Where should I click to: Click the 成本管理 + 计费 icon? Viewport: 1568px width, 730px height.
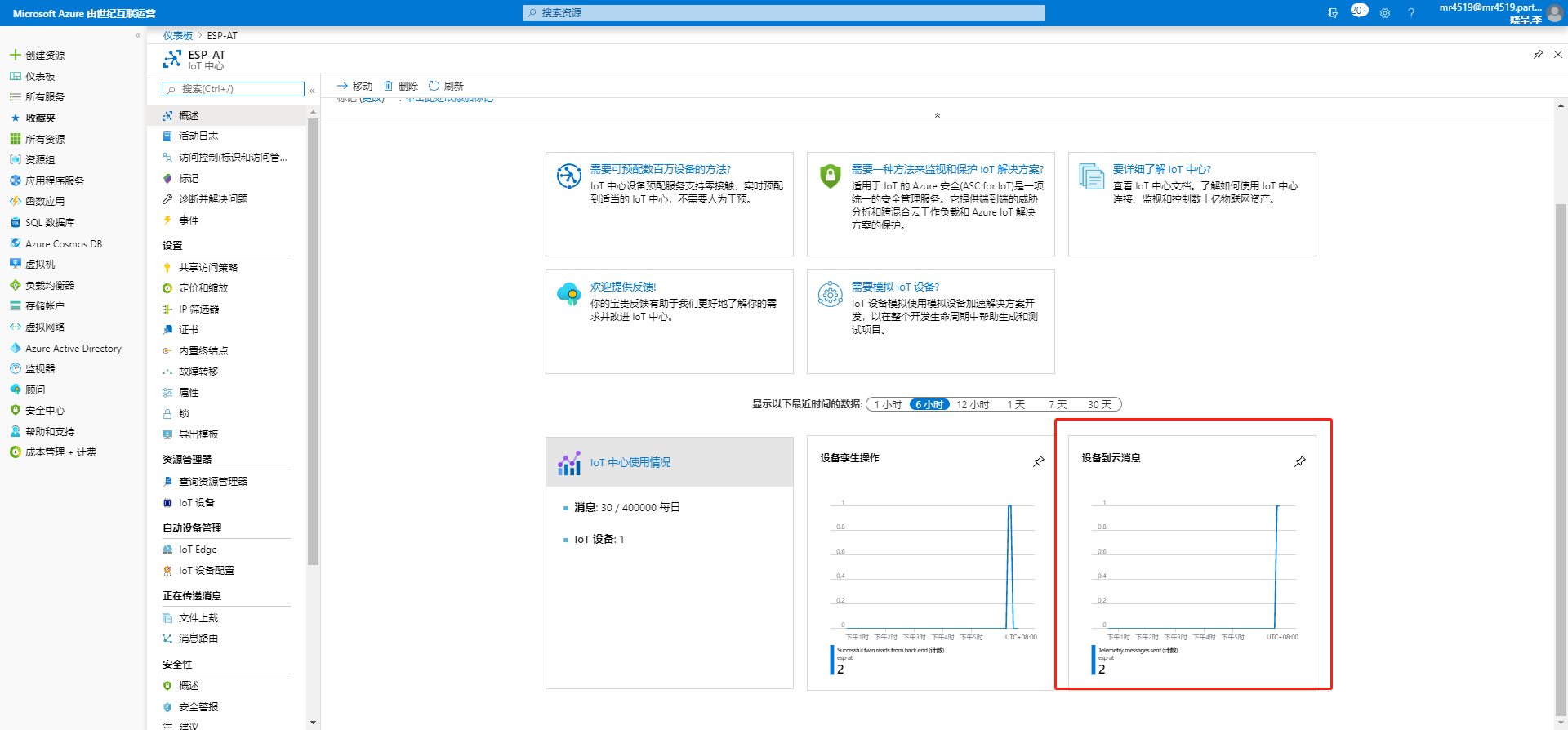click(15, 452)
